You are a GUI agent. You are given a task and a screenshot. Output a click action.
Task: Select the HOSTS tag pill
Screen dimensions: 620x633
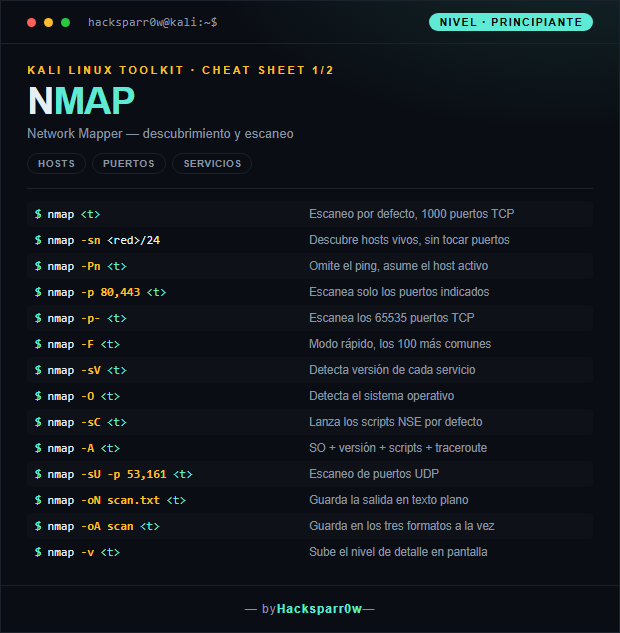click(57, 163)
